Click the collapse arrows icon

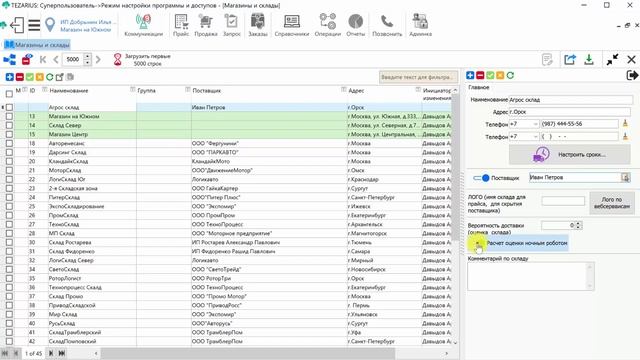[612, 60]
